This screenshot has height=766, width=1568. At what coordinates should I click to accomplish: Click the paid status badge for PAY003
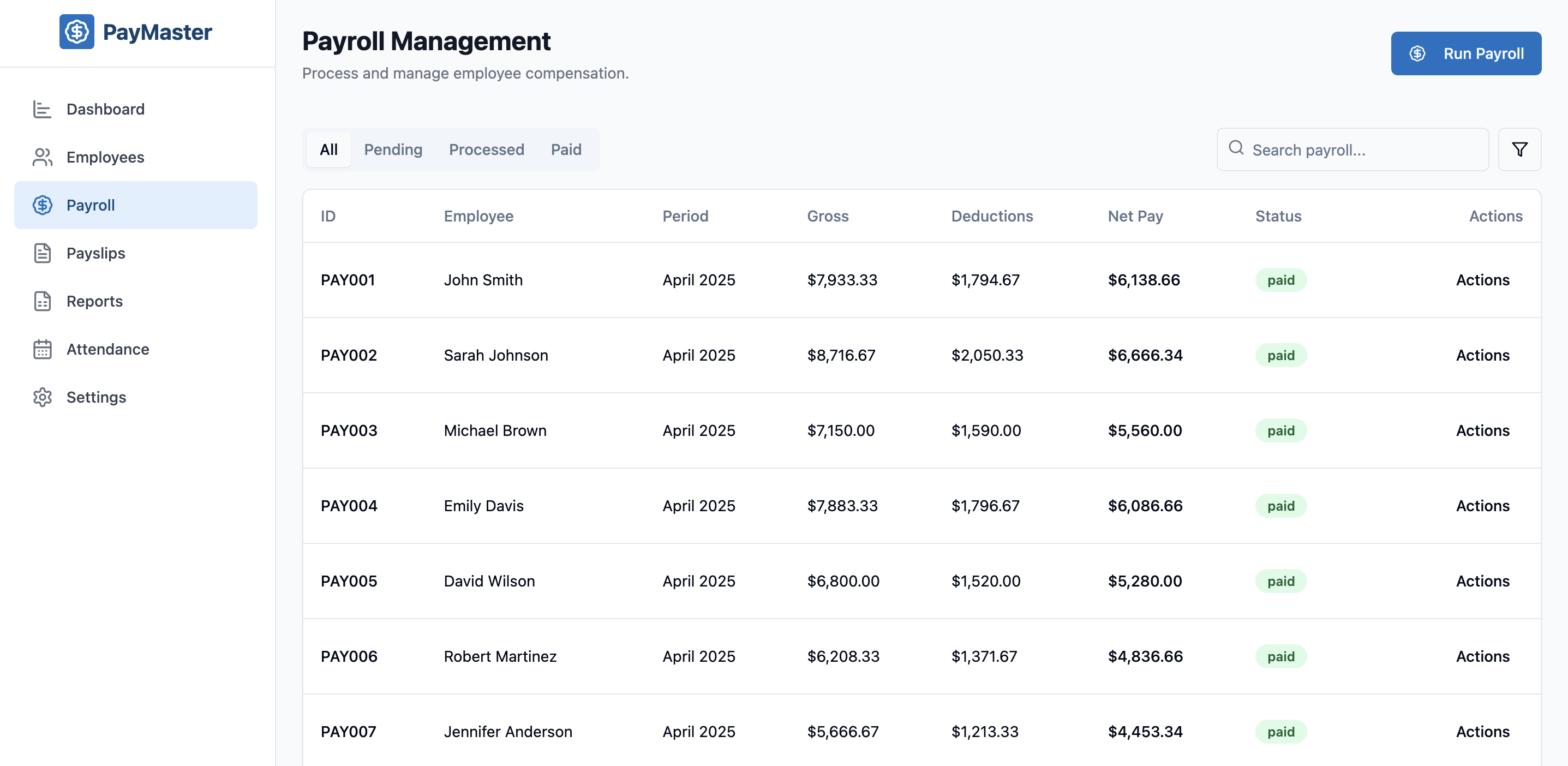click(x=1280, y=431)
